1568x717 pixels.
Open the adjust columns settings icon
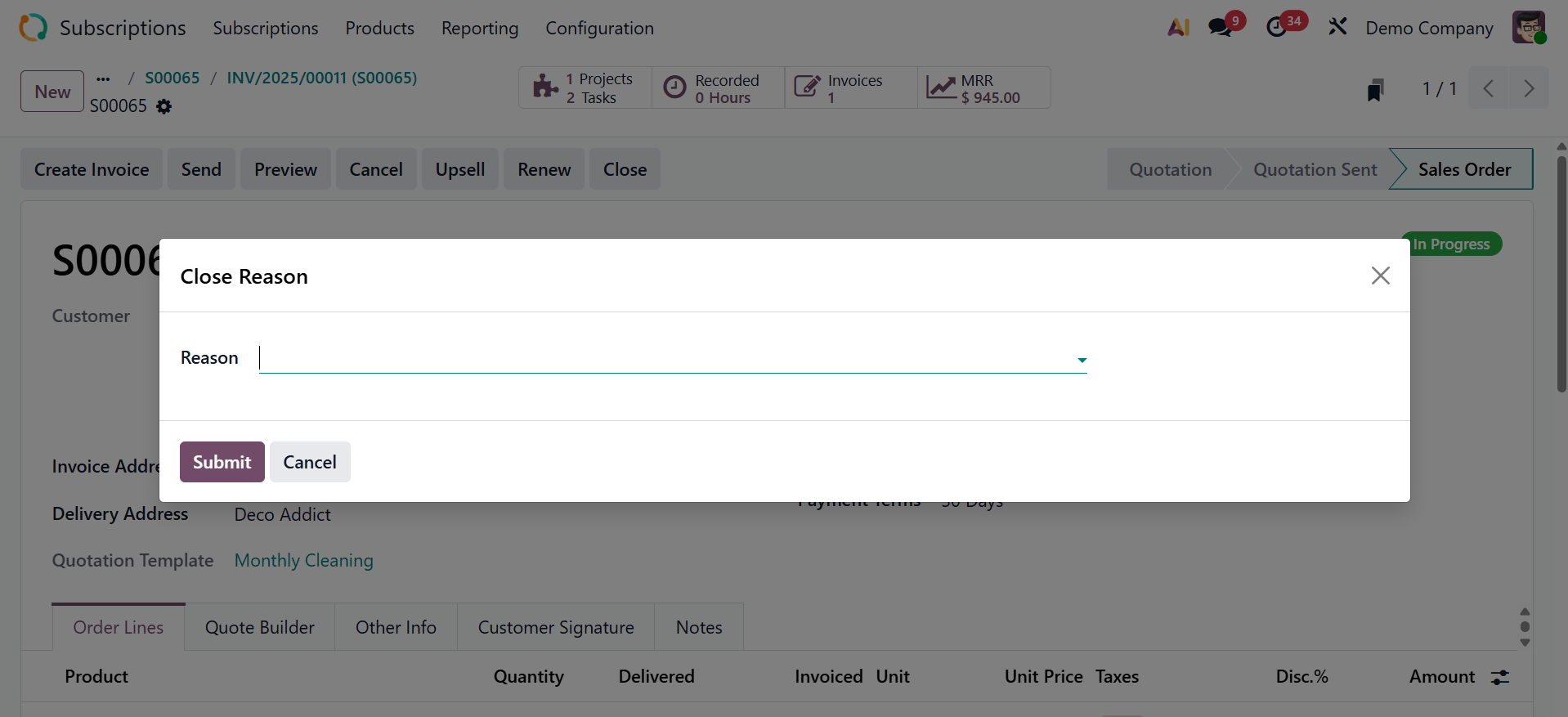(x=1500, y=677)
